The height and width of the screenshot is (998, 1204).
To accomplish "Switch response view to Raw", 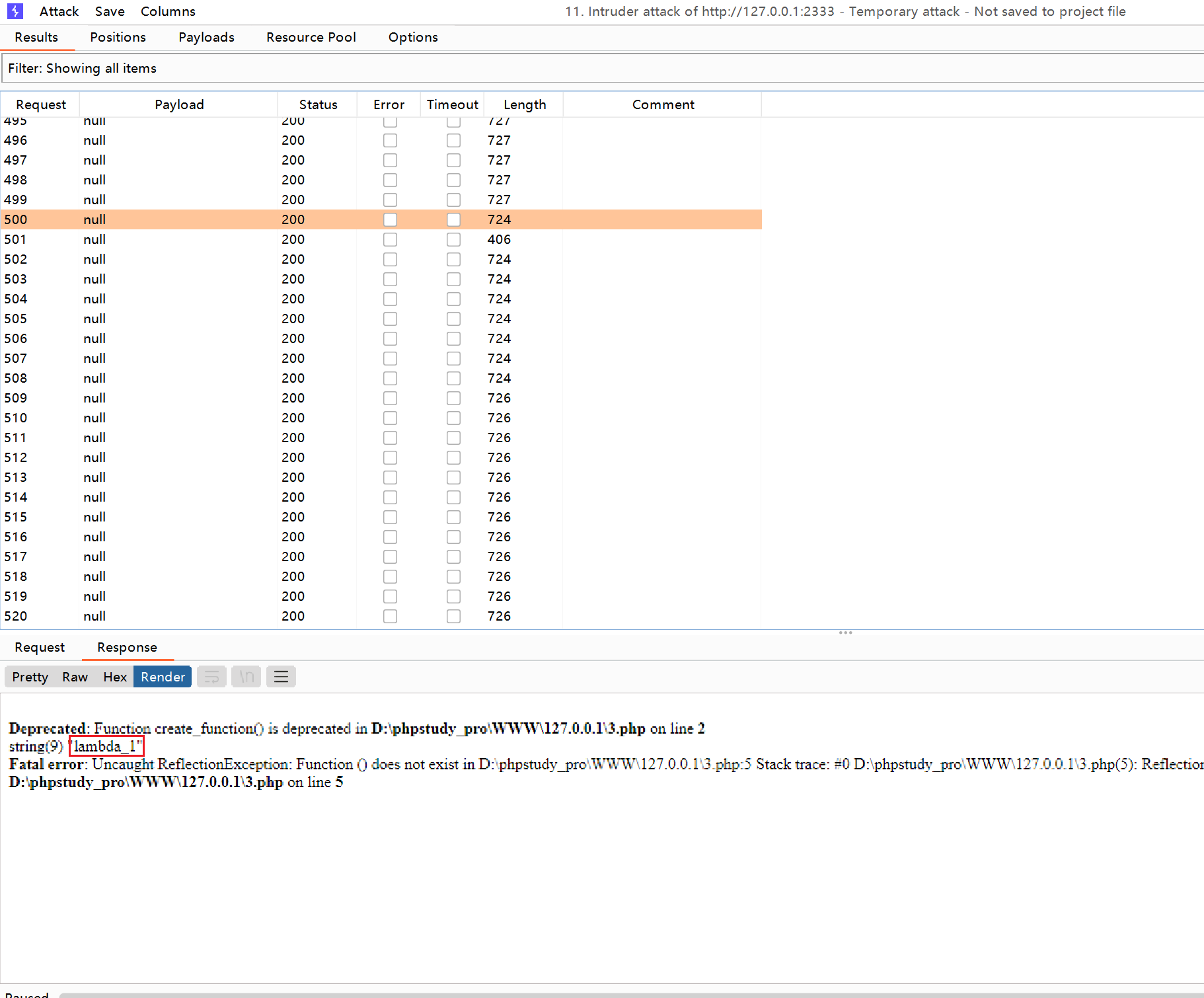I will tap(75, 677).
